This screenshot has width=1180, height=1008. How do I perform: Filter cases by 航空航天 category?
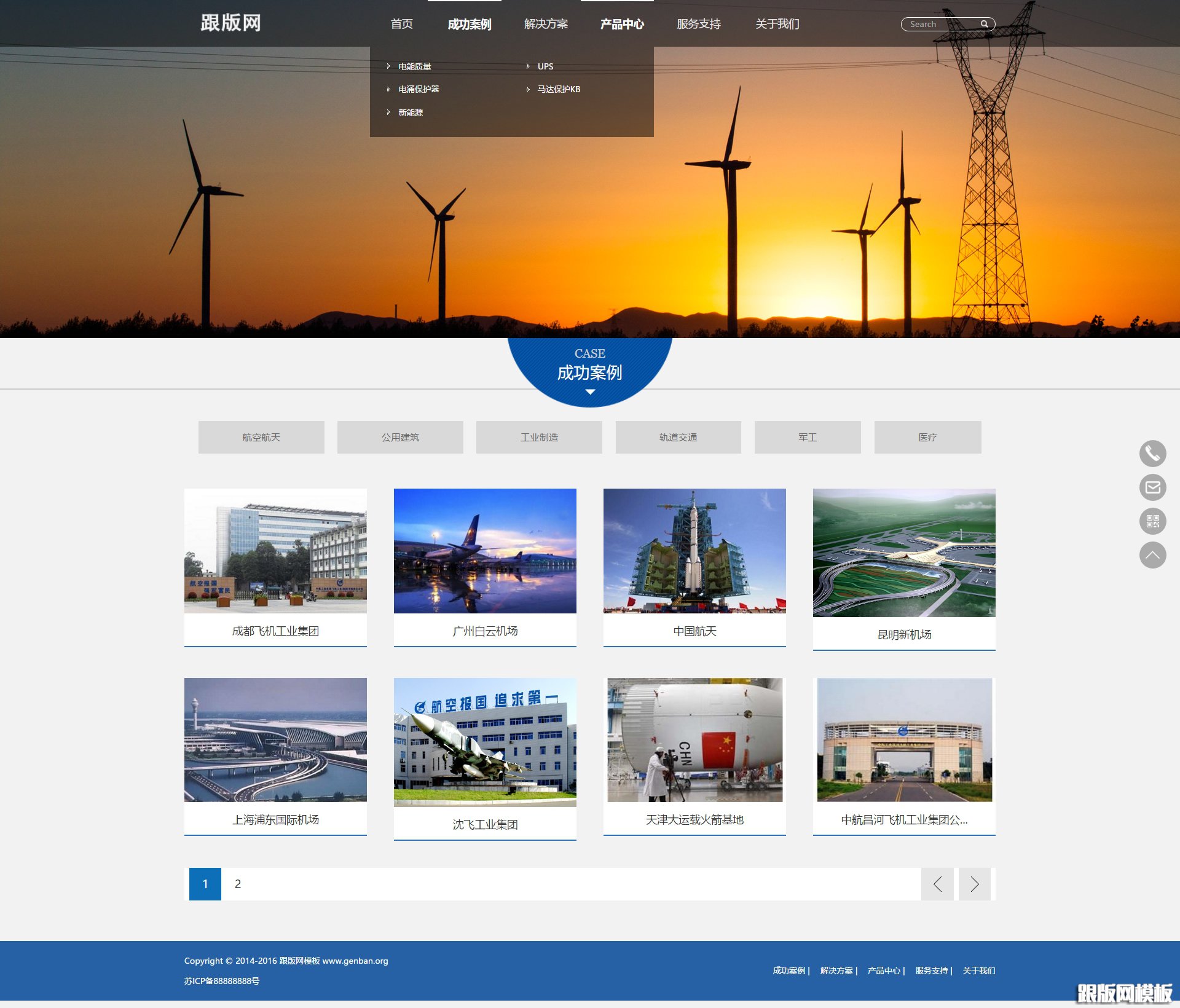coord(261,437)
